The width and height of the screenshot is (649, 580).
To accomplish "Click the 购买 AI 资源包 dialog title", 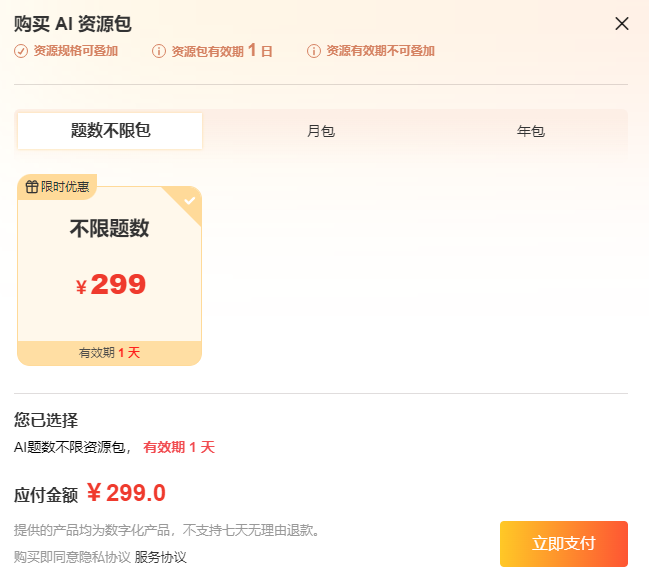I will click(x=73, y=24).
